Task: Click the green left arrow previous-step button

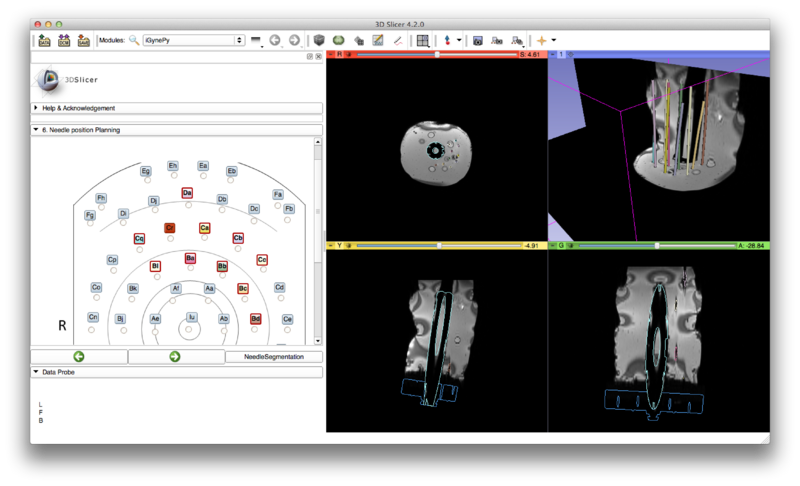Action: coord(79,356)
